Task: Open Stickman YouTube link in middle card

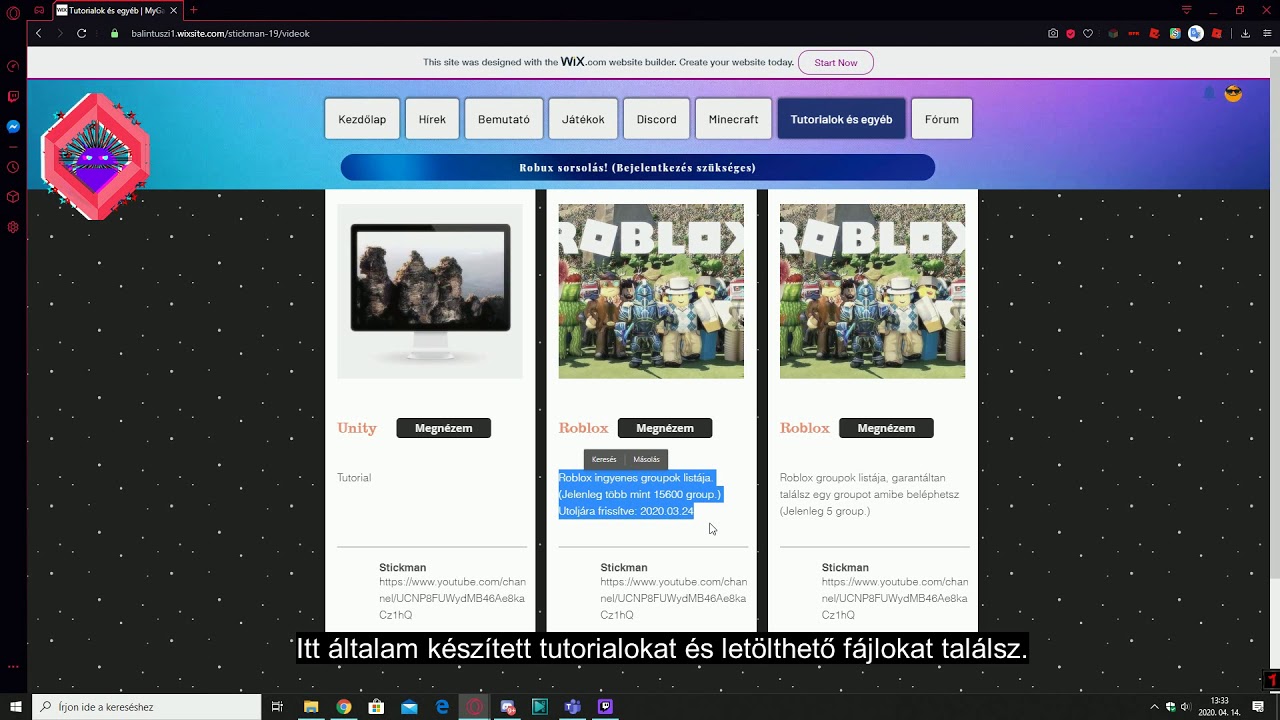Action: pos(674,598)
